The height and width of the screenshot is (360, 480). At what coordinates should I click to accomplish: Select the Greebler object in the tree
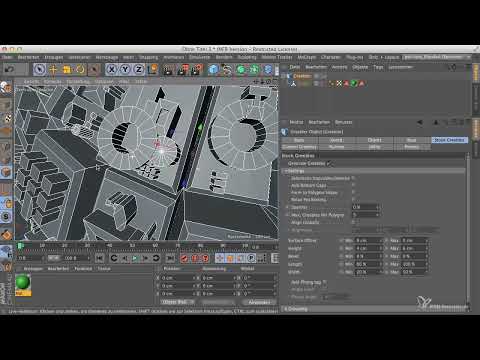coord(302,76)
